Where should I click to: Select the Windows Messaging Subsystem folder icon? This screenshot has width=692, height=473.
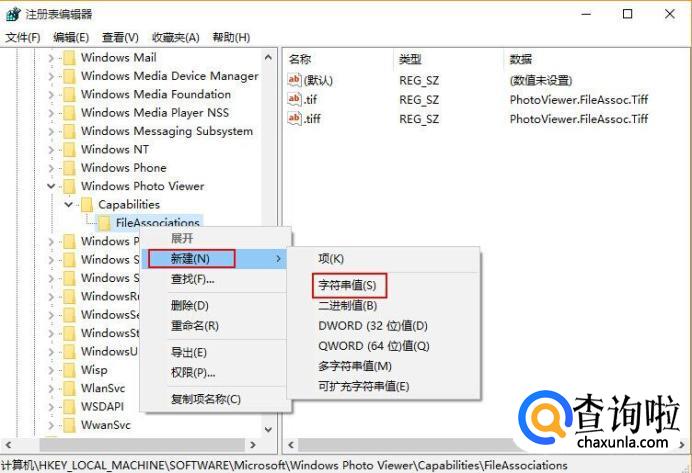(x=69, y=131)
